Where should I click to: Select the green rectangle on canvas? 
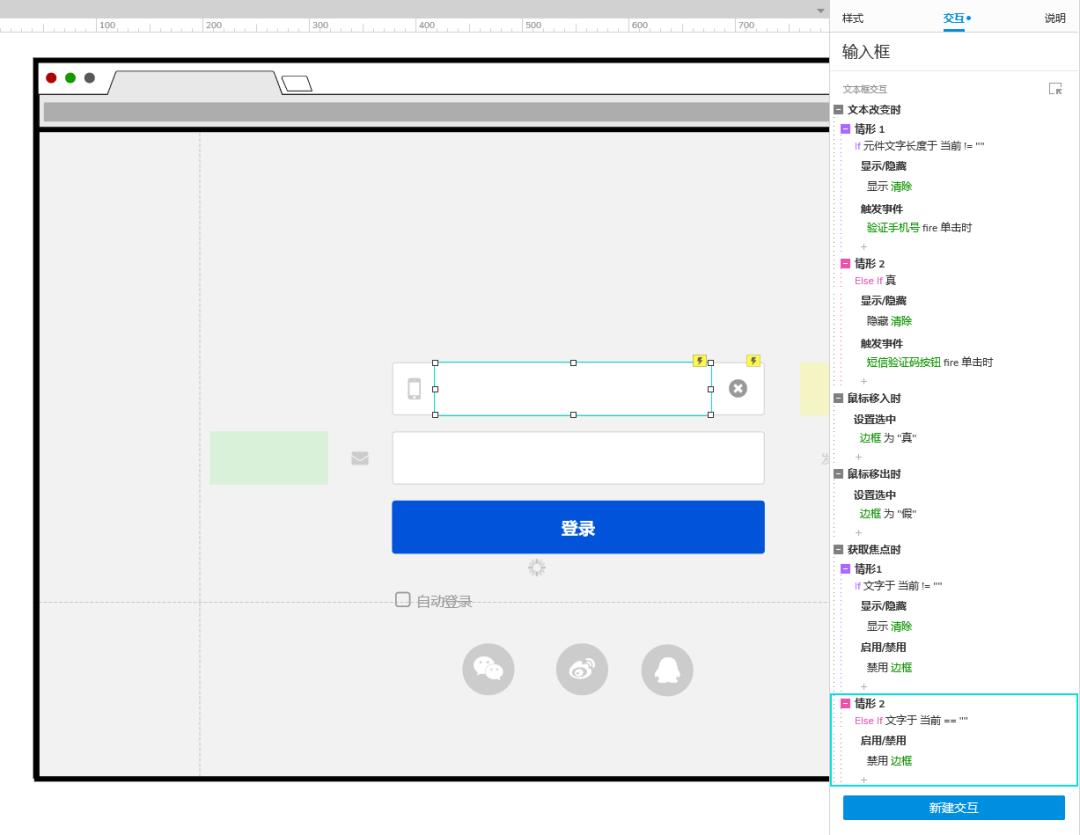269,458
